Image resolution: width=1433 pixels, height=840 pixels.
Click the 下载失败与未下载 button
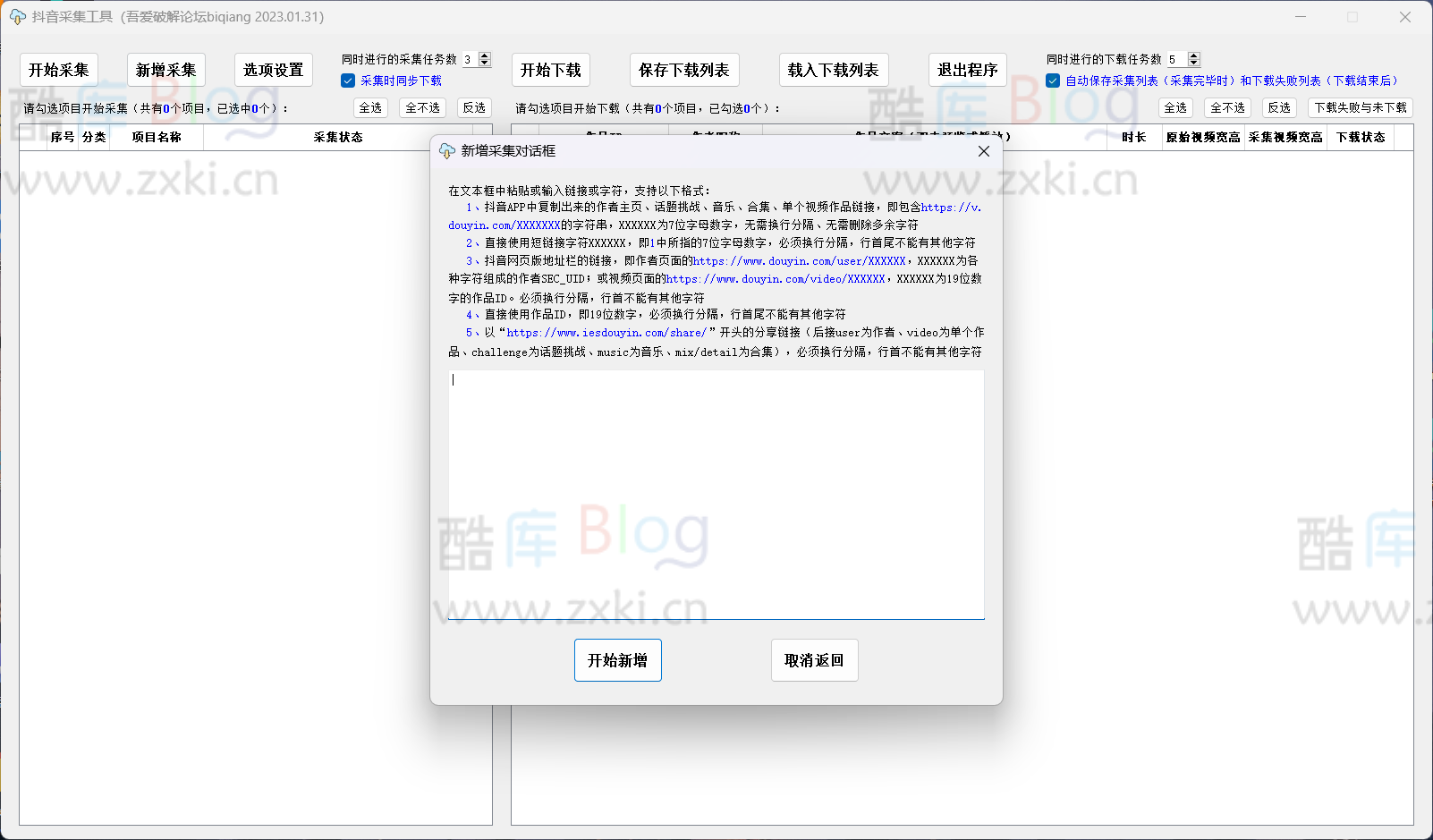click(x=1361, y=107)
